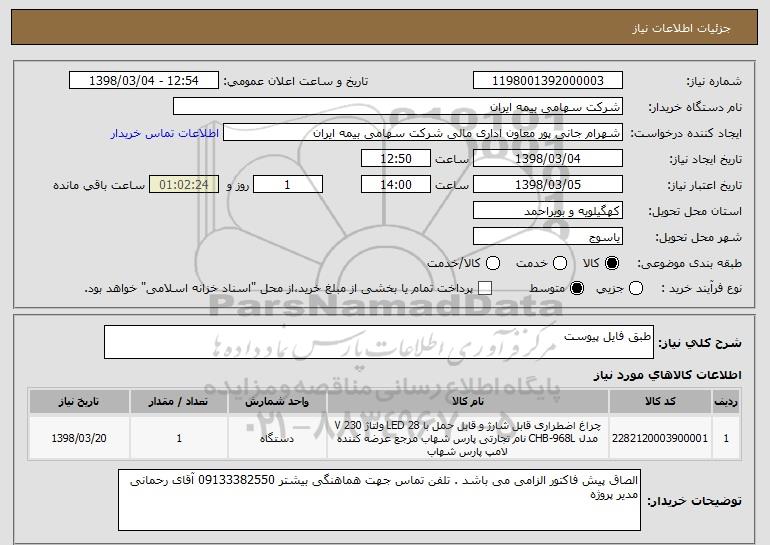Image resolution: width=770 pixels, height=545 pixels.
Task: Click the need date cell 1398/03/20
Action: coord(79,438)
